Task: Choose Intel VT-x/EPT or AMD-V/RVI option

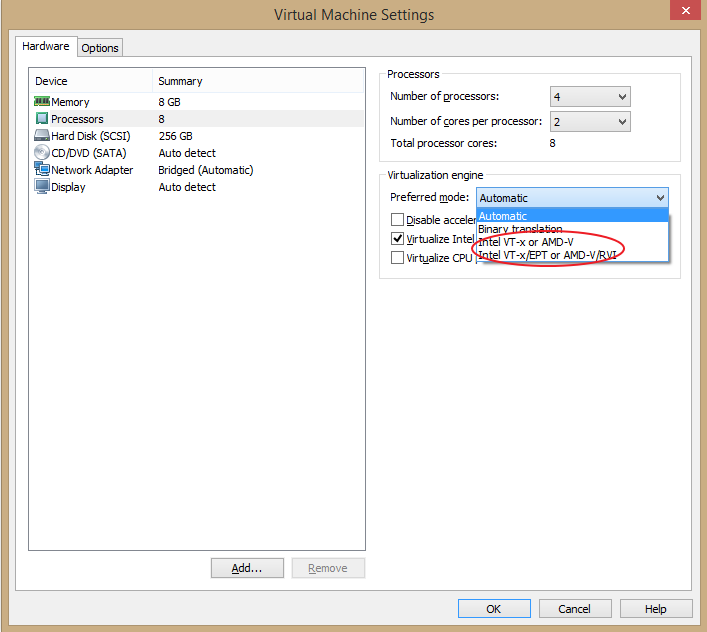Action: (572, 255)
